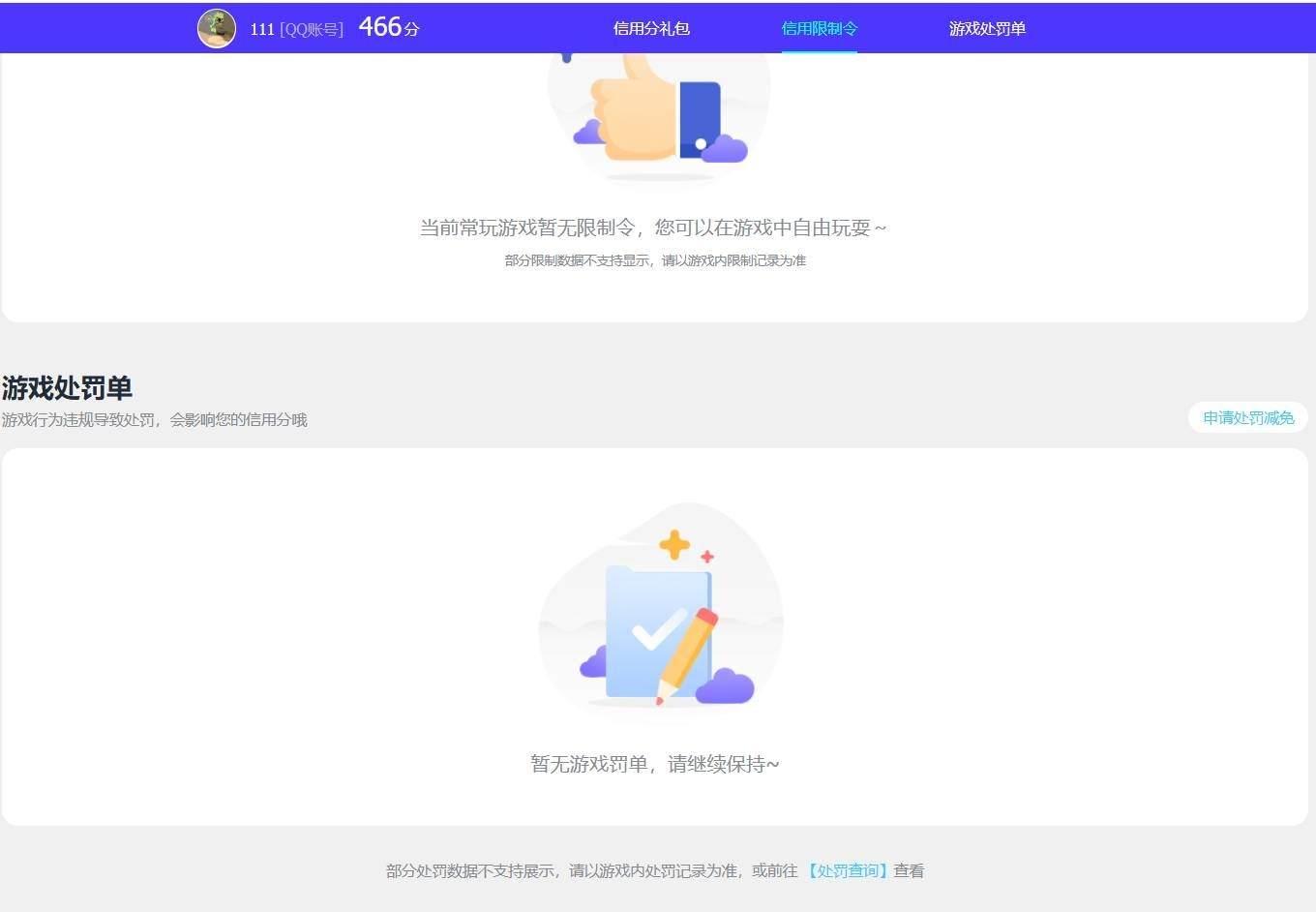Image resolution: width=1316 pixels, height=912 pixels.
Task: Open the 信用分礼包 tab
Action: 651,29
